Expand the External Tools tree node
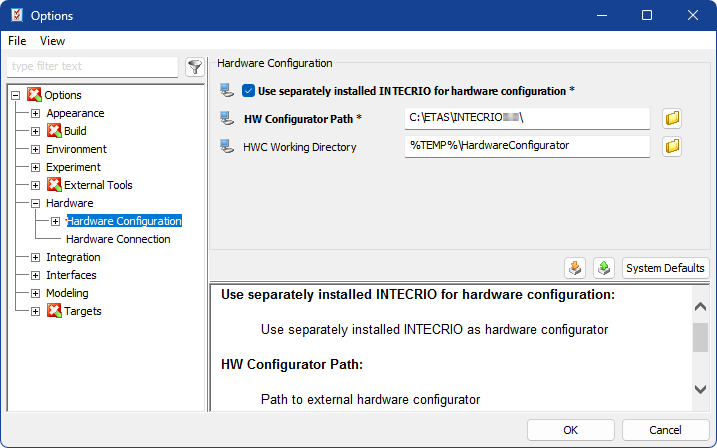The width and height of the screenshot is (717, 448). coord(35,185)
